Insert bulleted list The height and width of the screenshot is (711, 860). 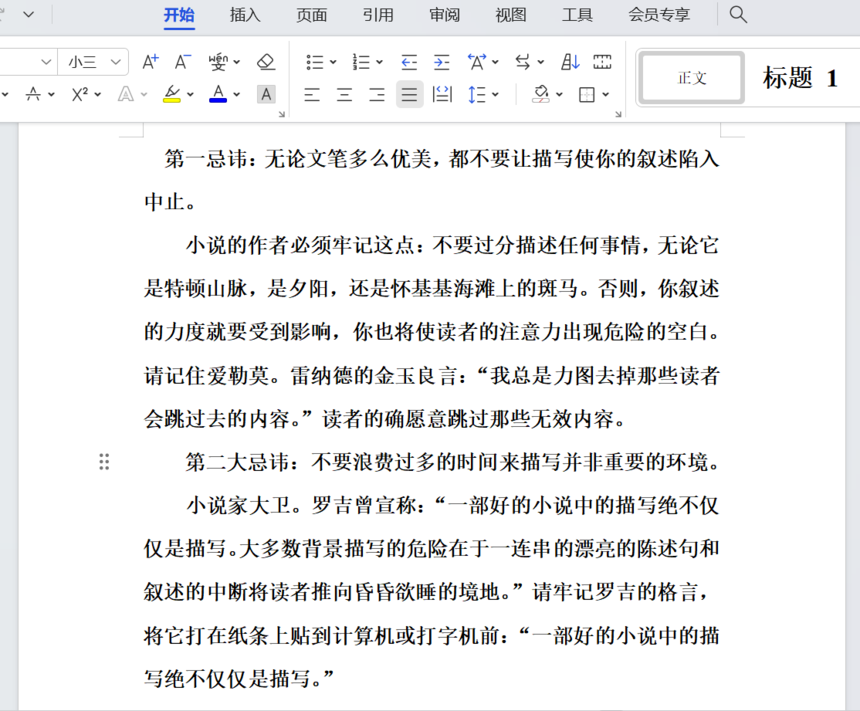(x=314, y=62)
